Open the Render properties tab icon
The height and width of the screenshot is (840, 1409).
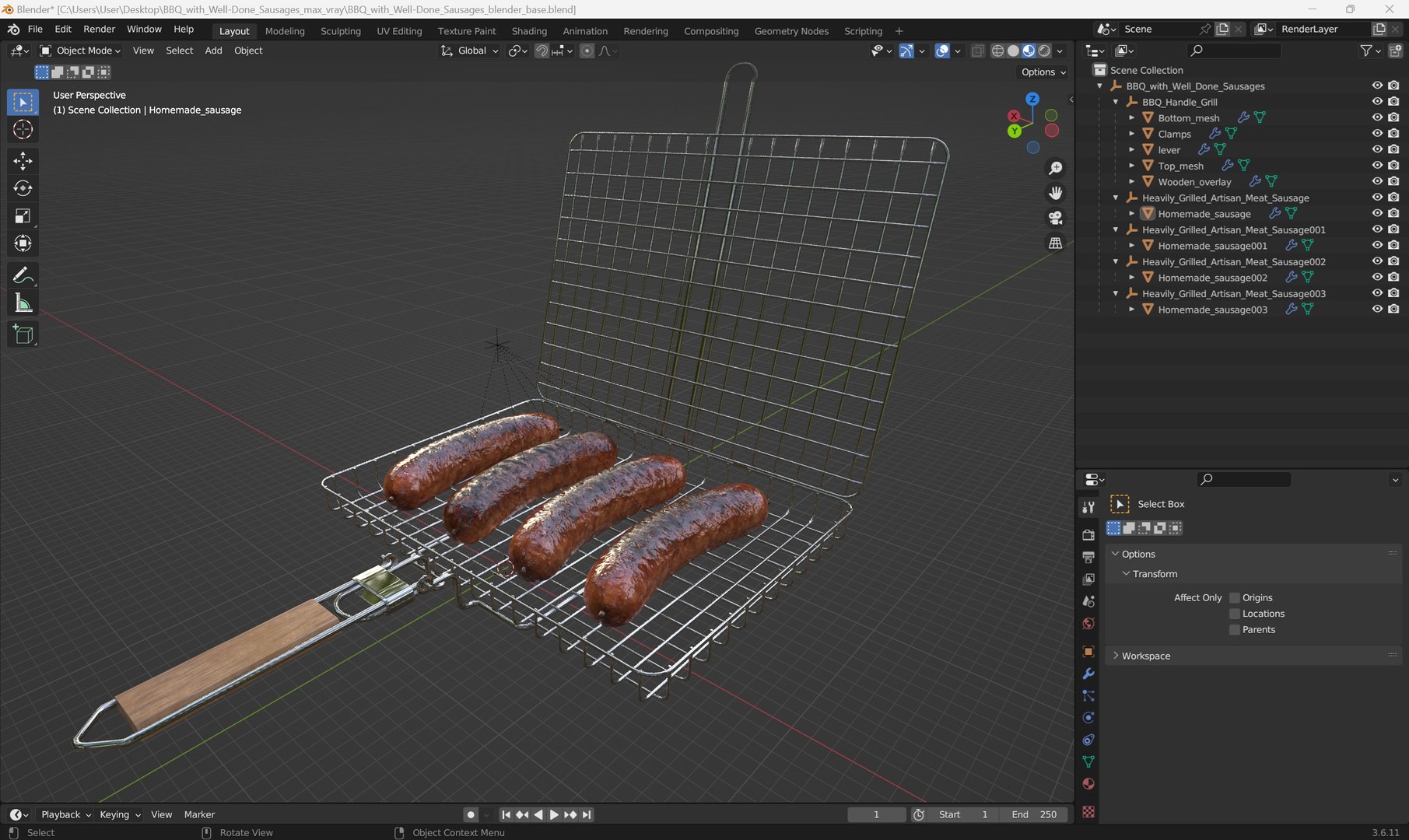pos(1088,534)
